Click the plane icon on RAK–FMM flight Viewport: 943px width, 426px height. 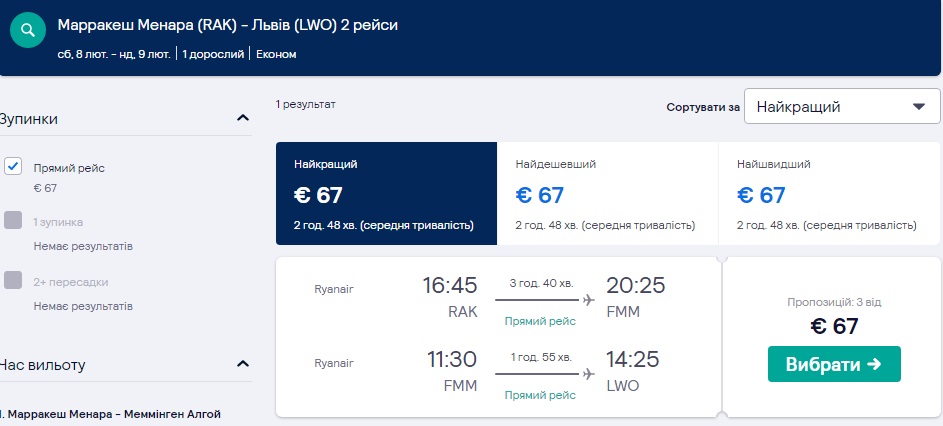click(588, 300)
